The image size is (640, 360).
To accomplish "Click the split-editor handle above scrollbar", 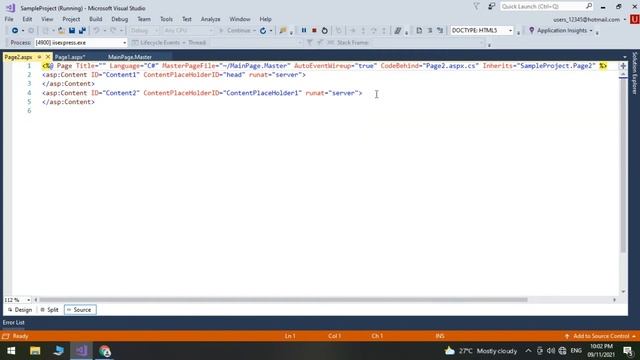I will 623,66.
